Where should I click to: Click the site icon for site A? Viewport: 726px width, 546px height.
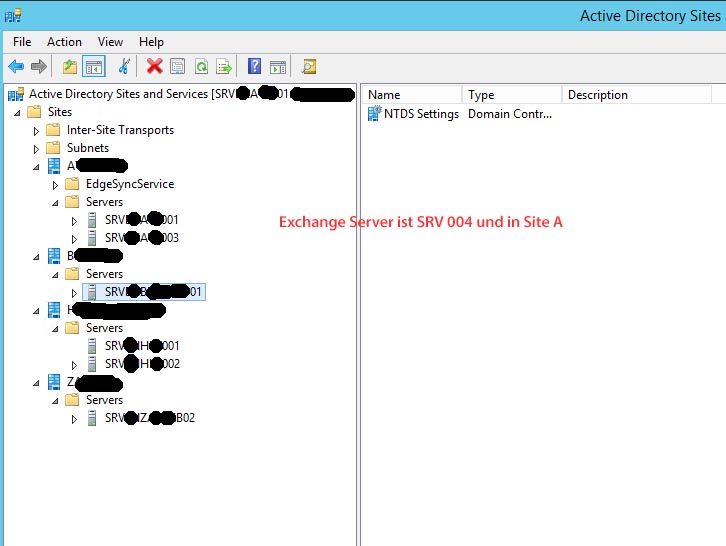click(x=54, y=166)
